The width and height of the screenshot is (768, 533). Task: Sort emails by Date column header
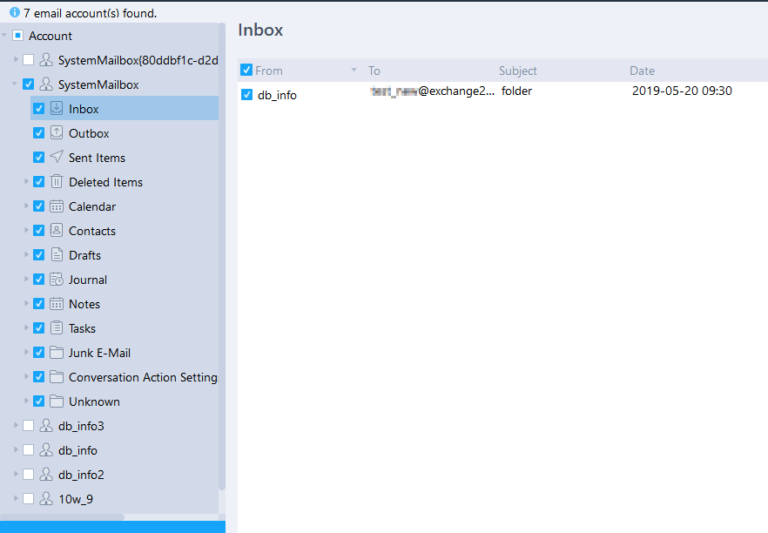point(642,71)
